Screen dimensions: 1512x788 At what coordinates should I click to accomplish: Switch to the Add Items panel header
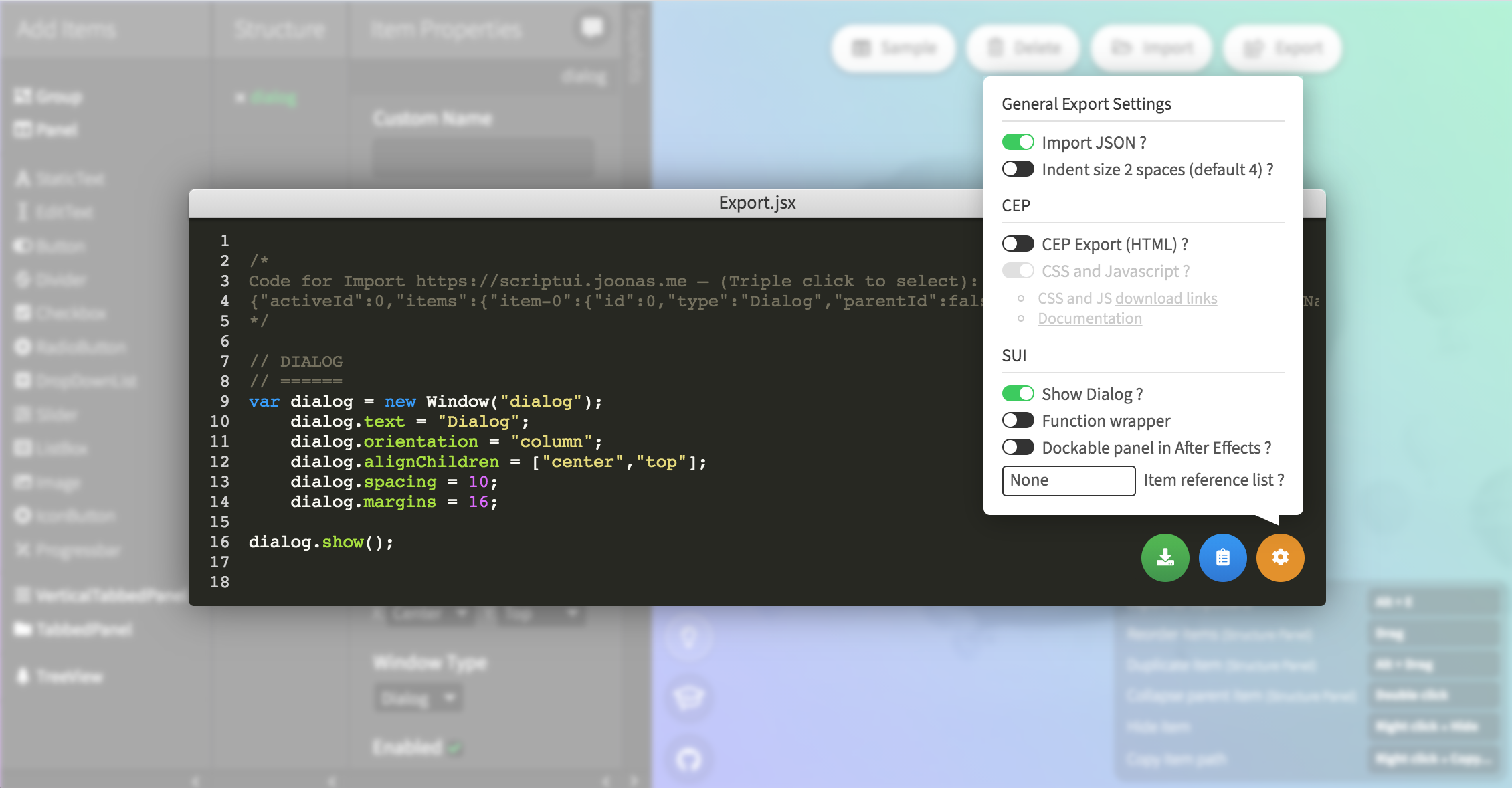[67, 29]
